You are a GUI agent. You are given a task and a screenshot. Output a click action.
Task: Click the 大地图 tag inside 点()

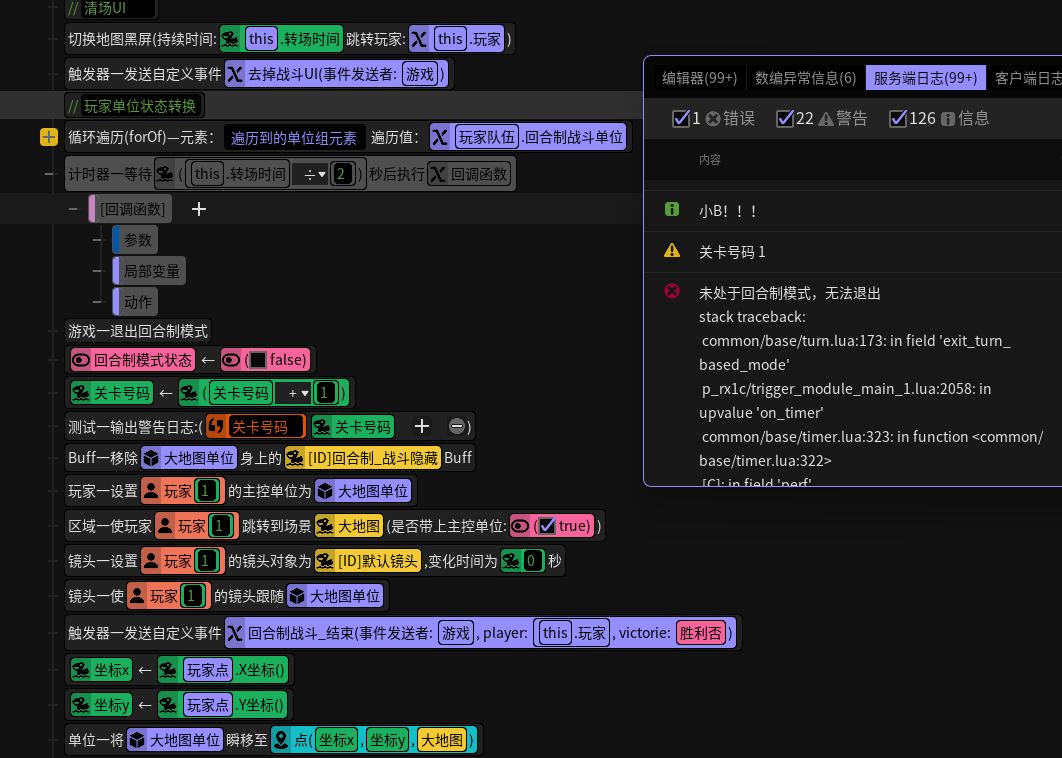[x=442, y=740]
